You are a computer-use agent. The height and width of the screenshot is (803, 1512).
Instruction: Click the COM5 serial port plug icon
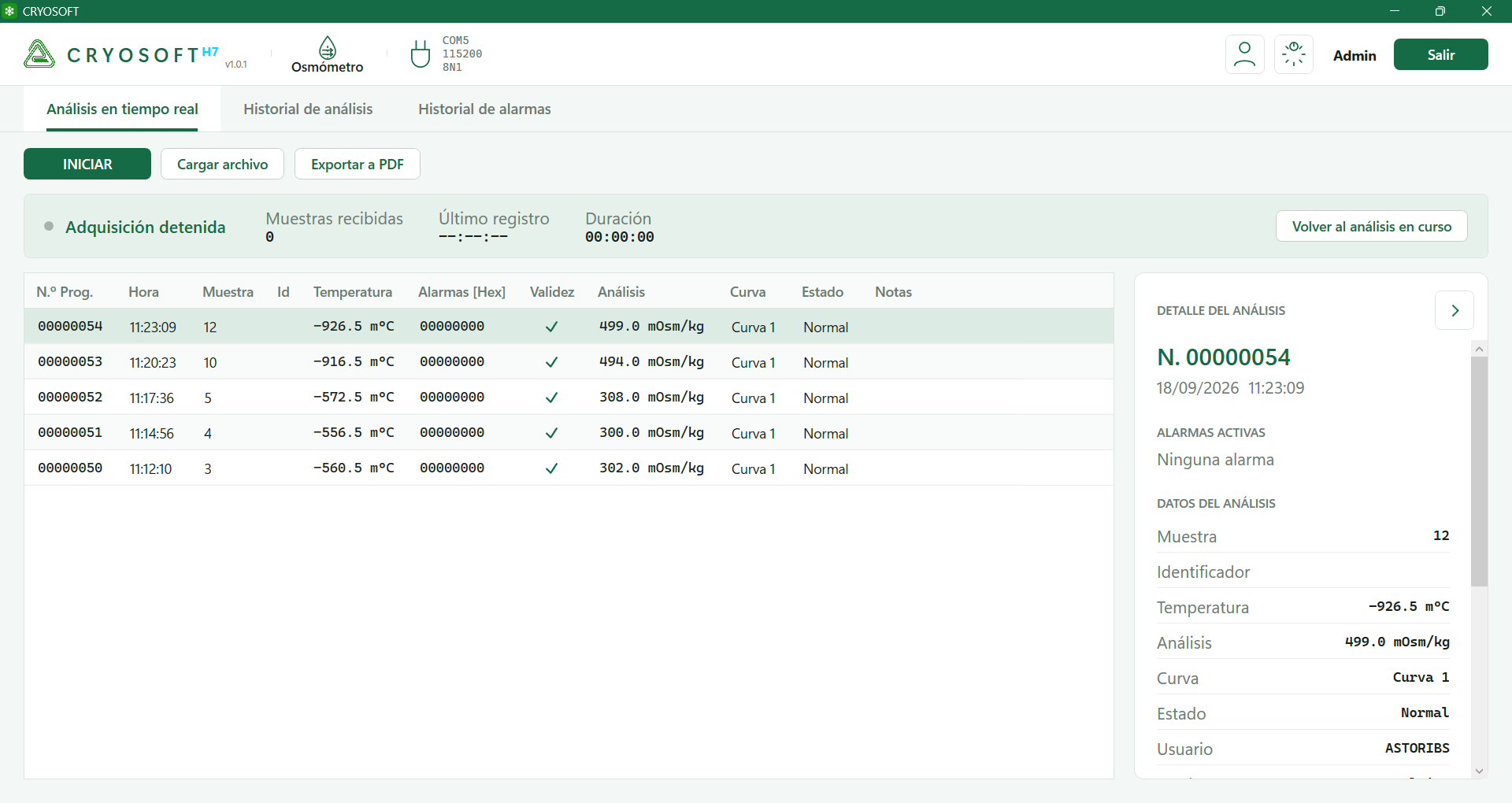[421, 54]
